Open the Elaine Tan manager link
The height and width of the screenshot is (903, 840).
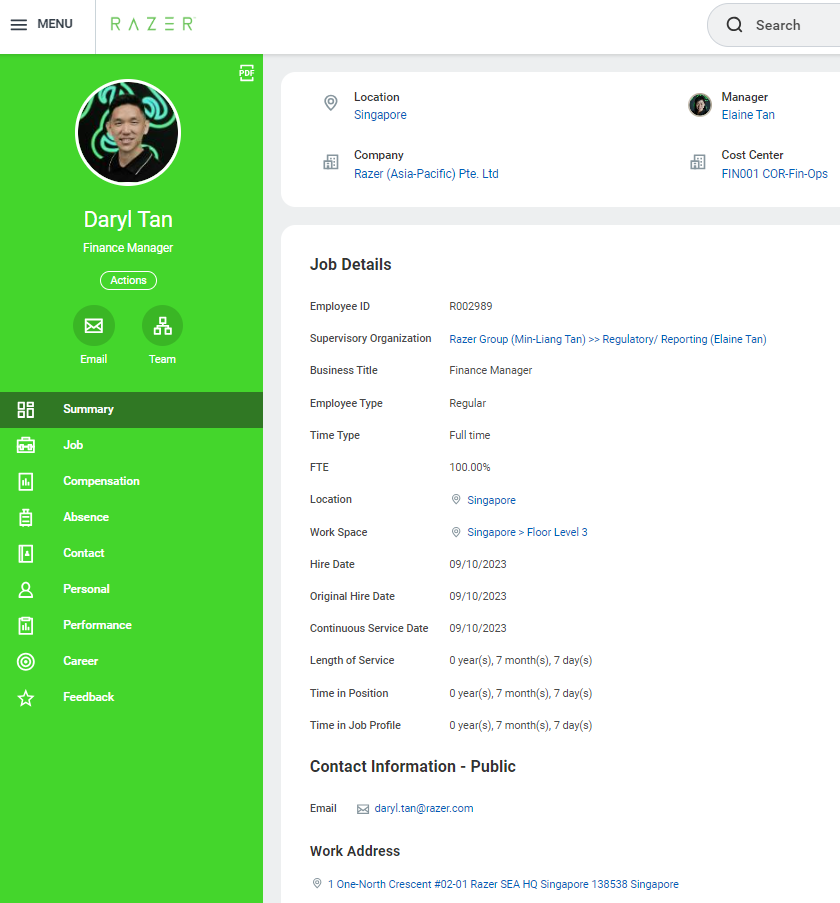point(748,115)
